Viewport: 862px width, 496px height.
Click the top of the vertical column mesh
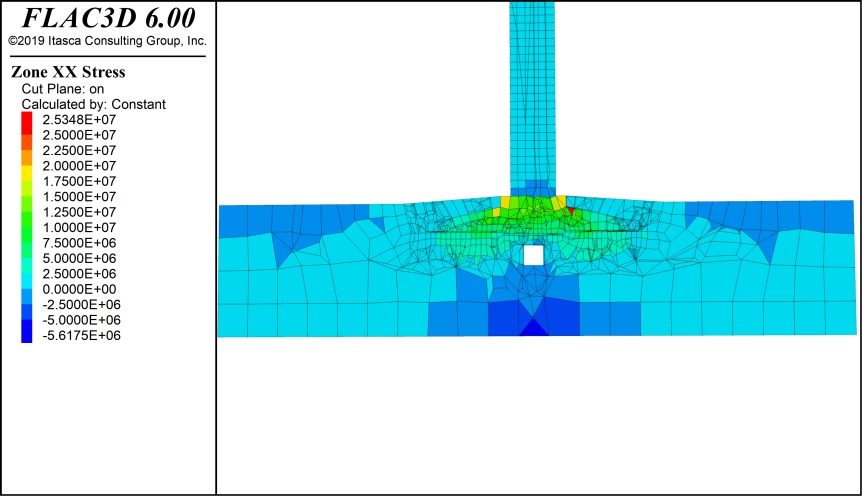(x=532, y=10)
